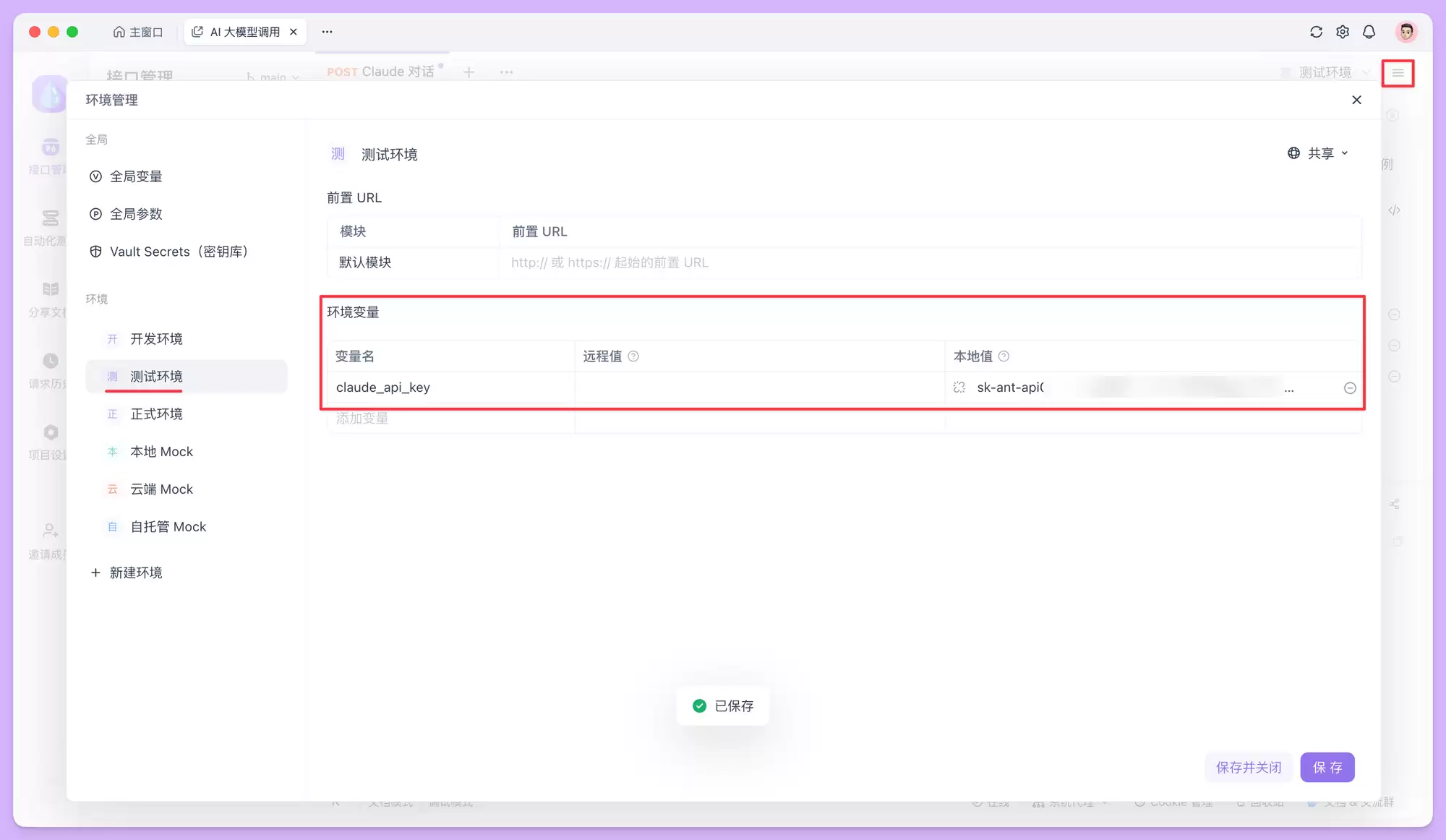This screenshot has width=1446, height=840.
Task: Click the user avatar in title bar
Action: [x=1406, y=32]
